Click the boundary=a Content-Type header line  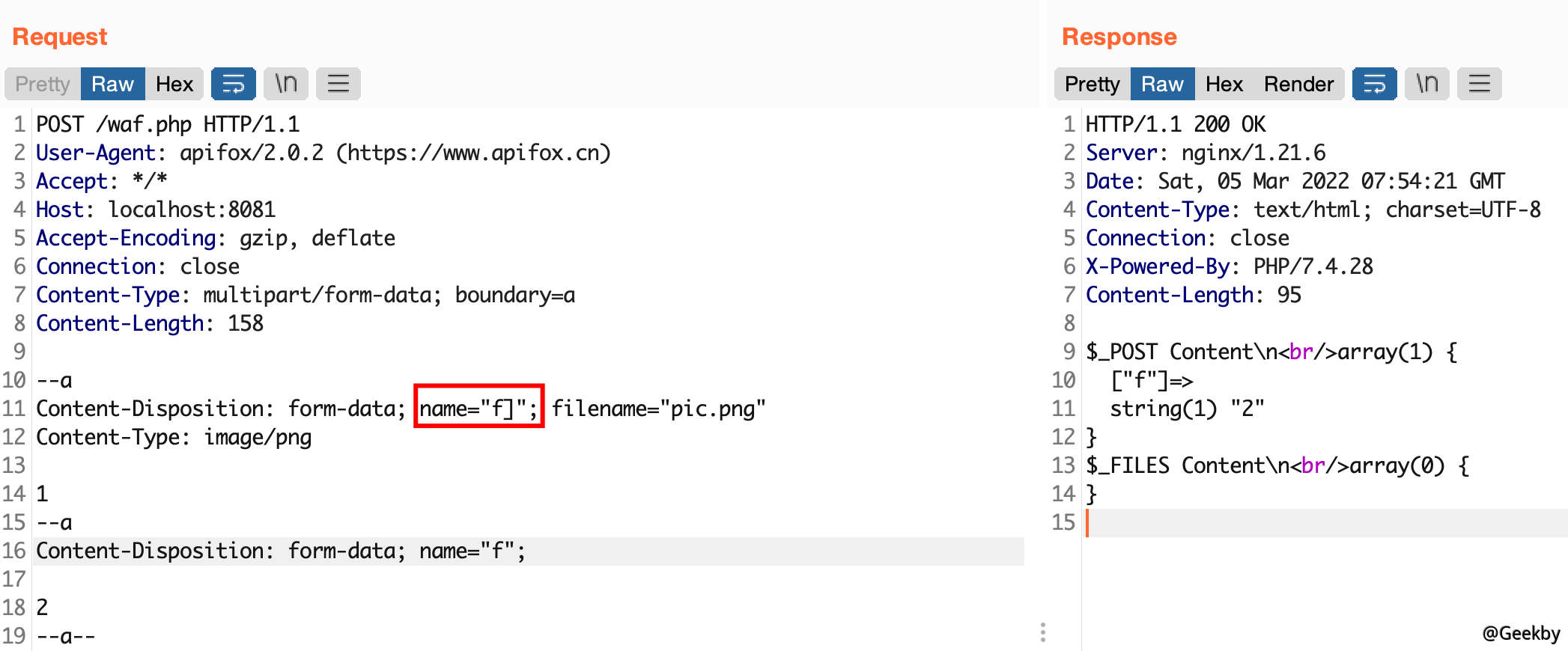(306, 295)
